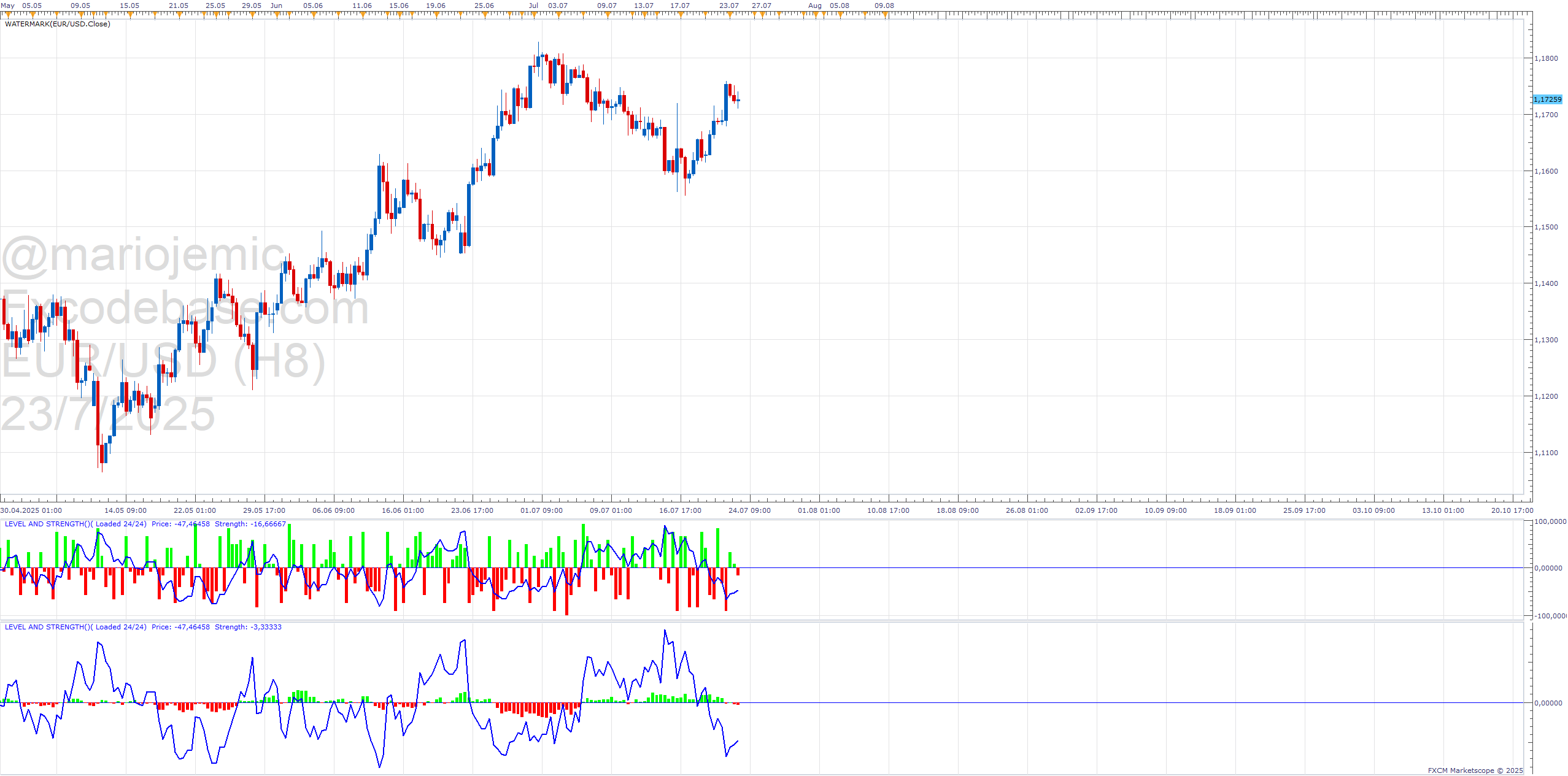
Task: Click the 14.05 09:00 time label
Action: tap(125, 510)
